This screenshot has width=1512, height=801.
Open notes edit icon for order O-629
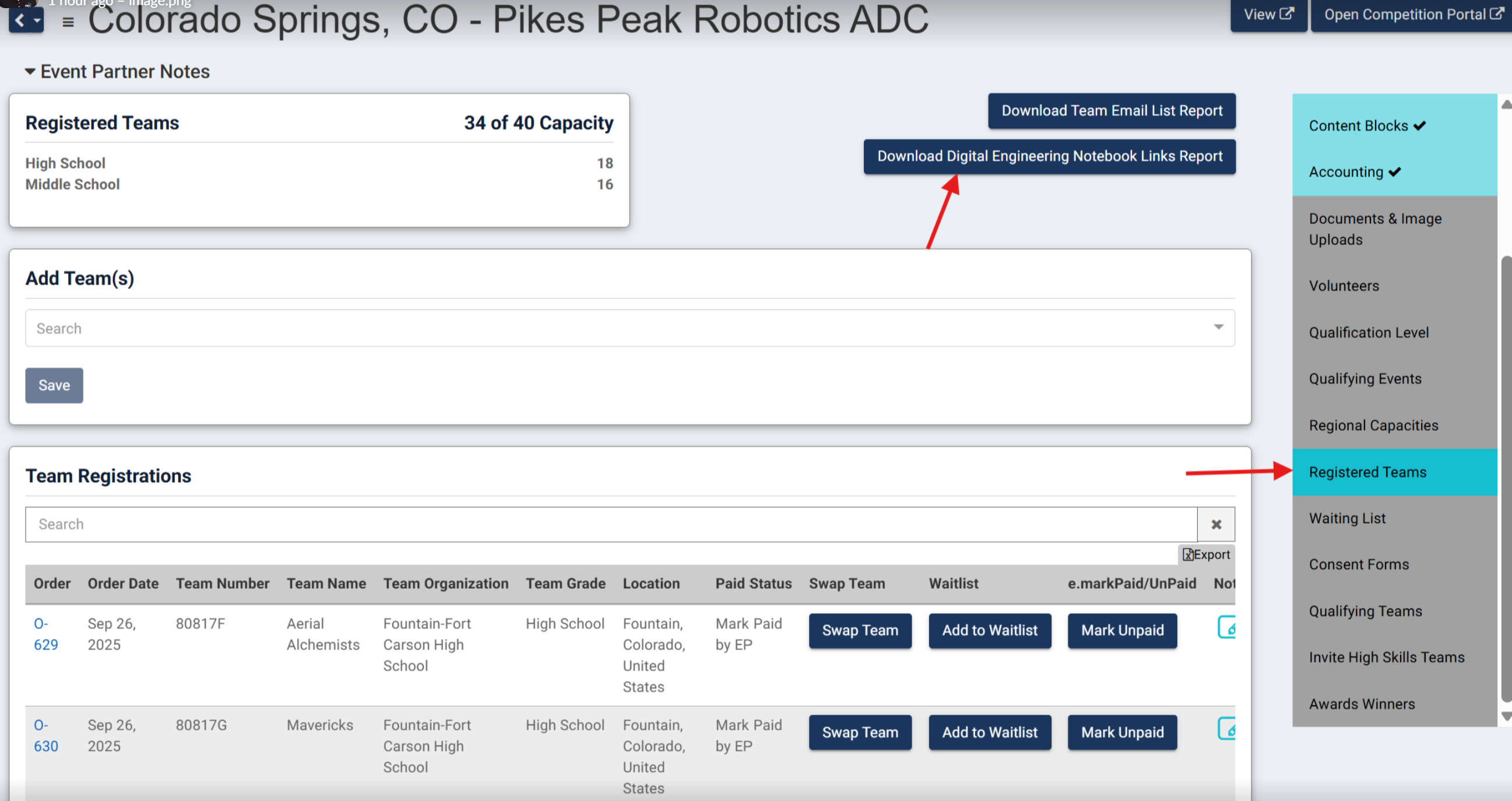click(x=1227, y=627)
